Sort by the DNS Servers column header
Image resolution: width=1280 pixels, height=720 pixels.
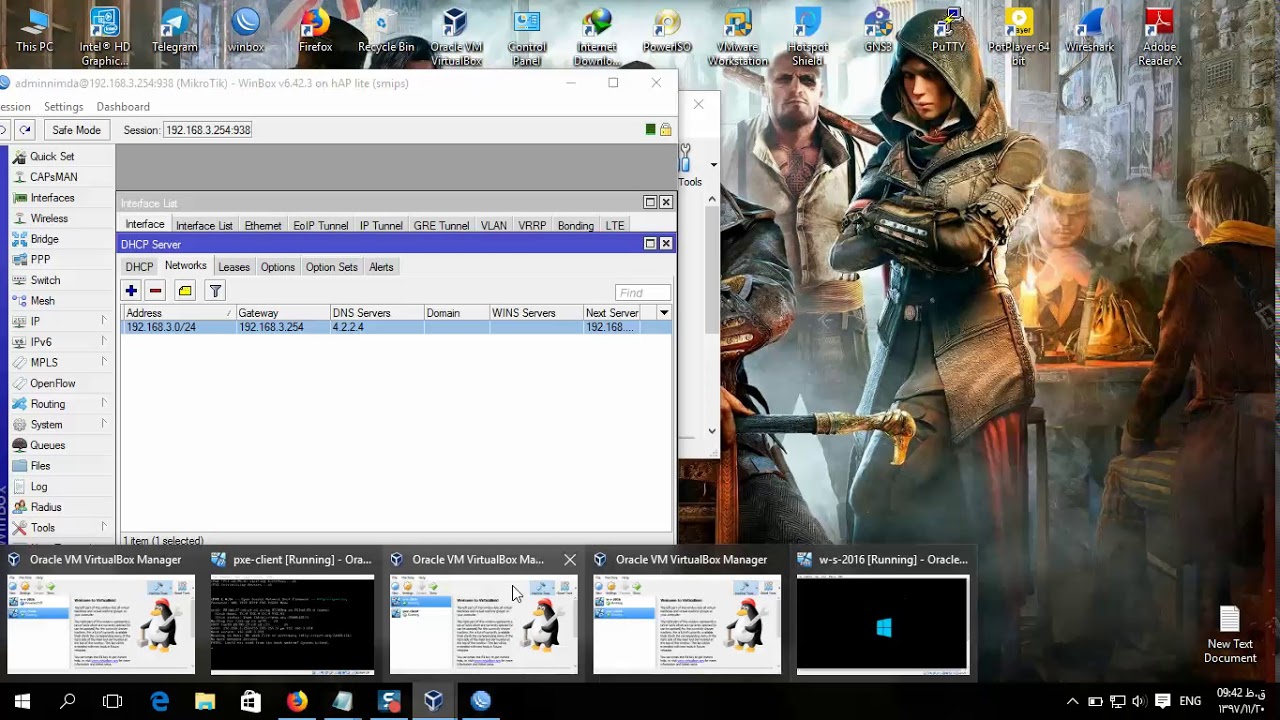pos(376,313)
